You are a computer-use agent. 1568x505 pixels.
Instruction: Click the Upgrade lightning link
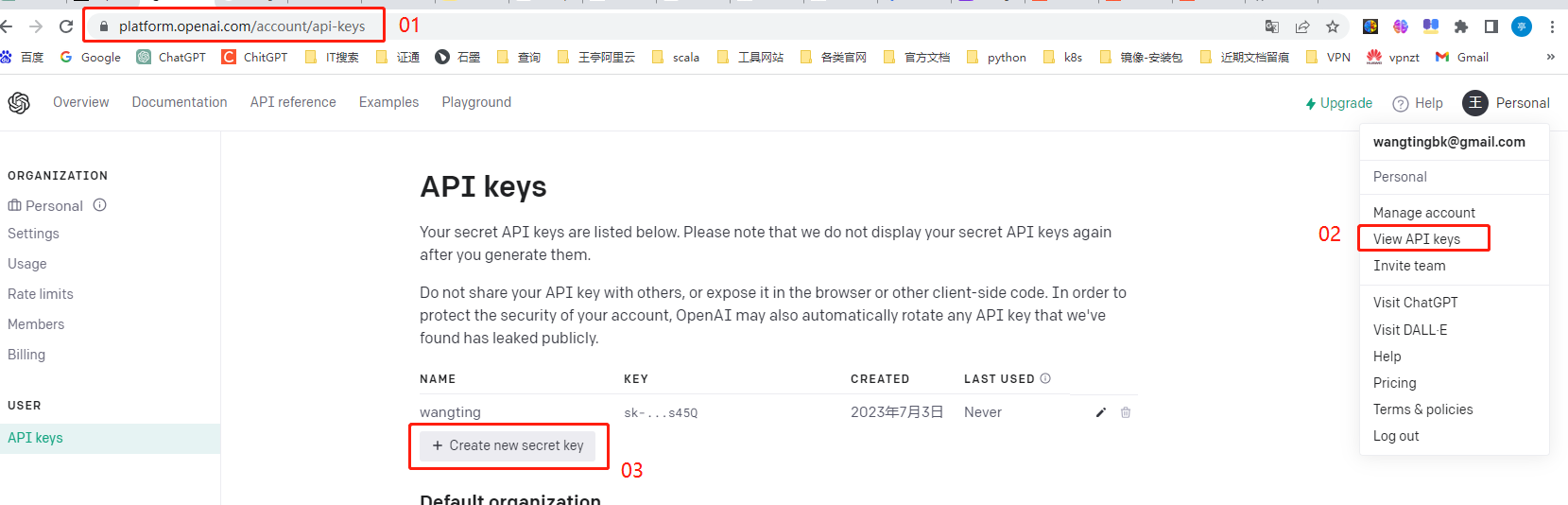[1338, 103]
